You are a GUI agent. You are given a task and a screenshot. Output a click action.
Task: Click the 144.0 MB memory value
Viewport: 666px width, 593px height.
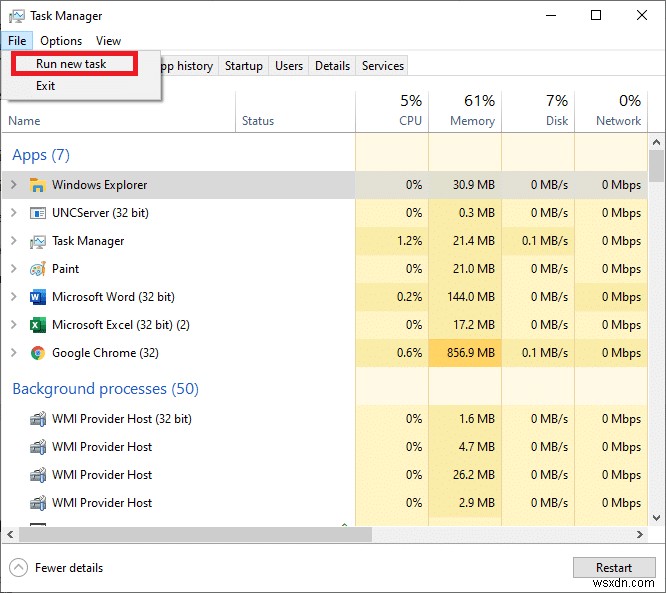(x=471, y=297)
